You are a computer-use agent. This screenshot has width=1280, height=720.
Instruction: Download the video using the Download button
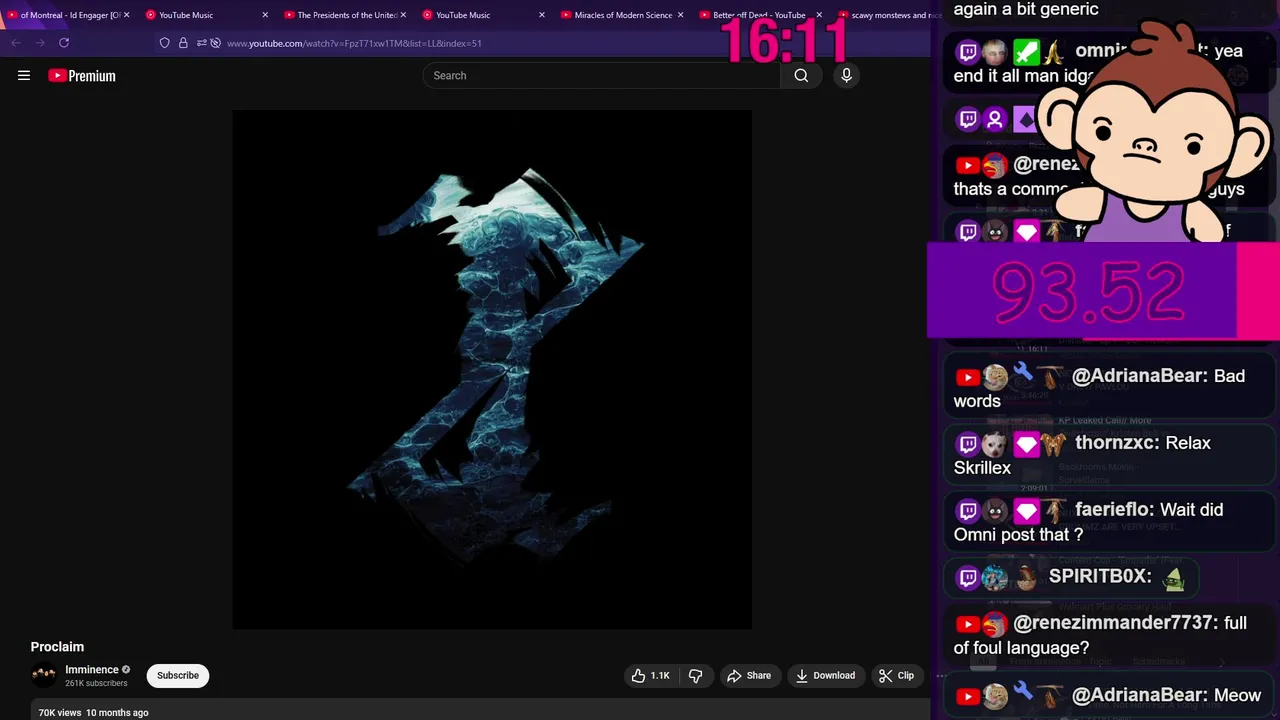click(826, 676)
